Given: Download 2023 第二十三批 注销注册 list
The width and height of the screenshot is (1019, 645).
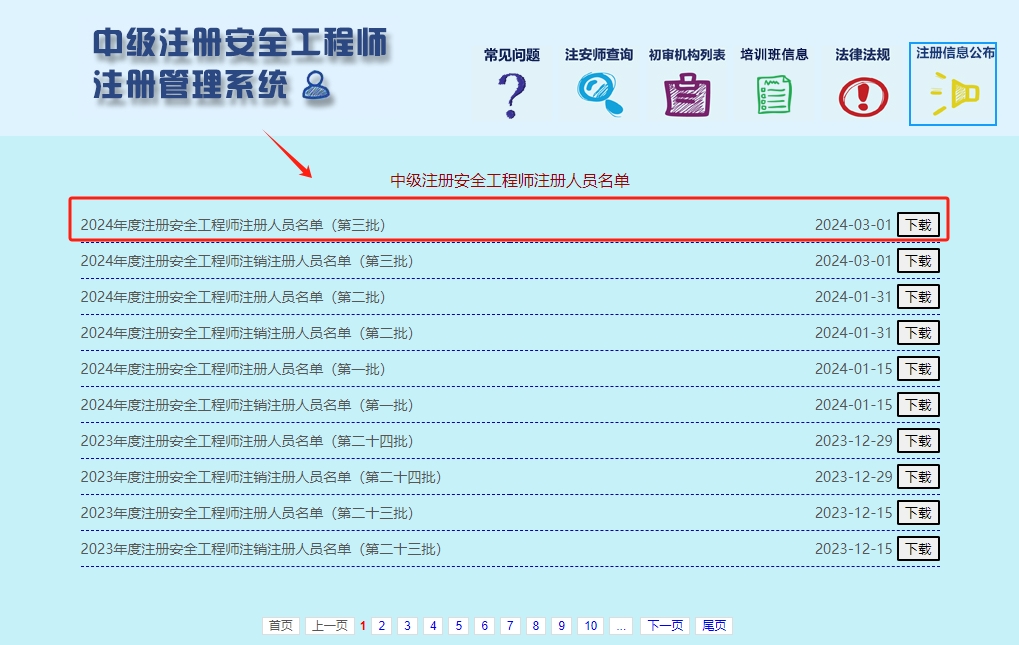Looking at the screenshot, I should click(918, 549).
